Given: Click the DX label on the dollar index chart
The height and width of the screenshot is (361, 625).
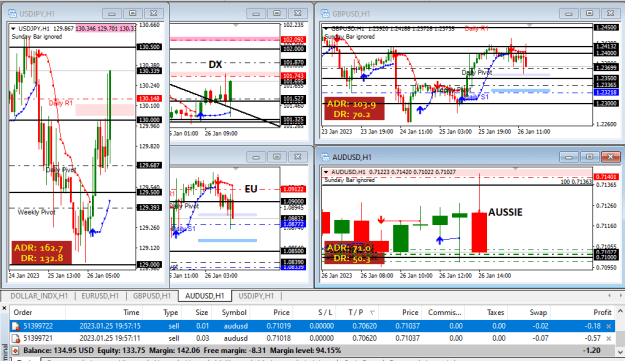Looking at the screenshot, I should 215,65.
